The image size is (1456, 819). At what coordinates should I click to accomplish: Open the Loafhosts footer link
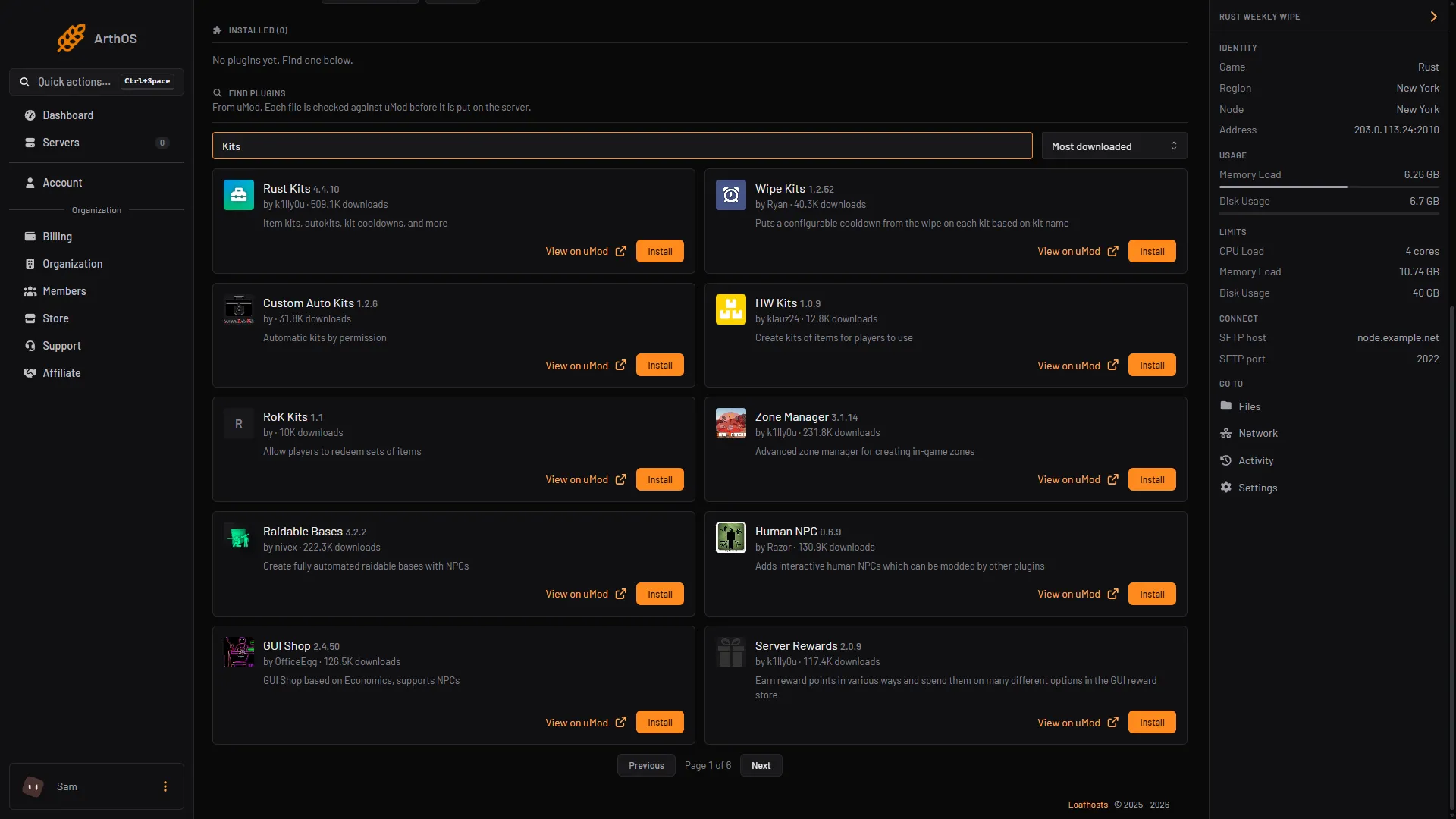tap(1087, 805)
